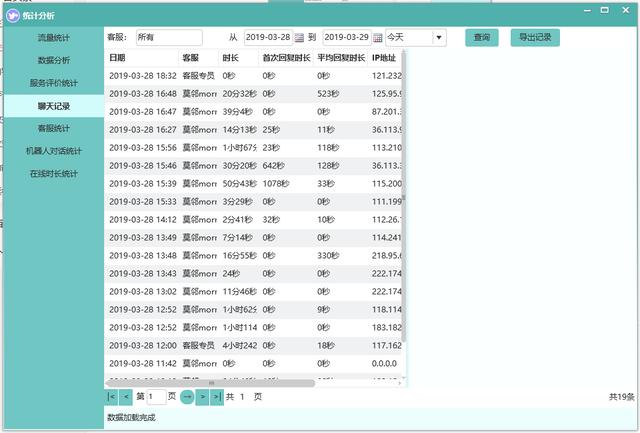This screenshot has height=433, width=640.
Task: Select the row dated 2019-03-28 14:12
Action: pos(253,220)
